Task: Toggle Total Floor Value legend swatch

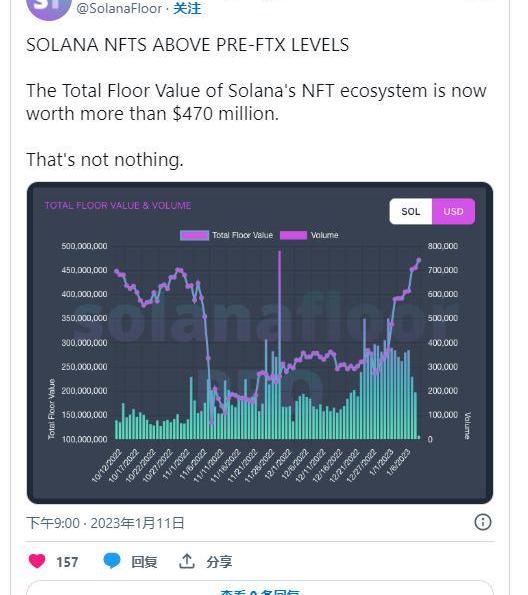Action: tap(194, 235)
